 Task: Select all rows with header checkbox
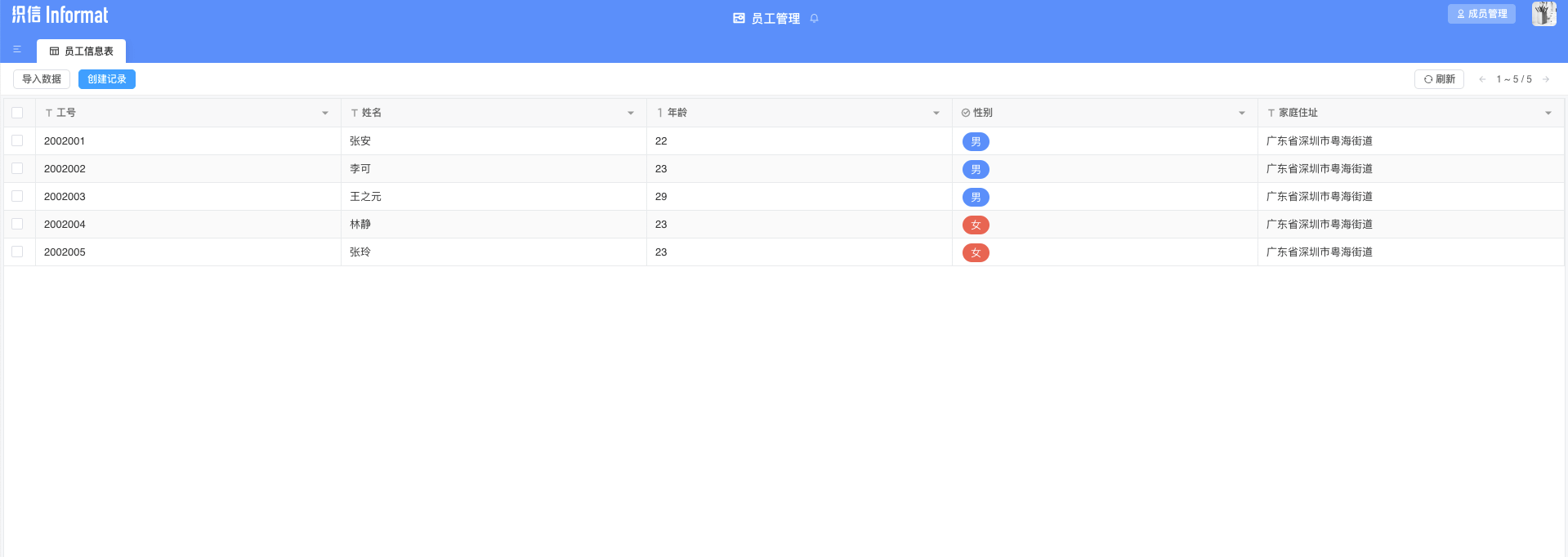(17, 113)
